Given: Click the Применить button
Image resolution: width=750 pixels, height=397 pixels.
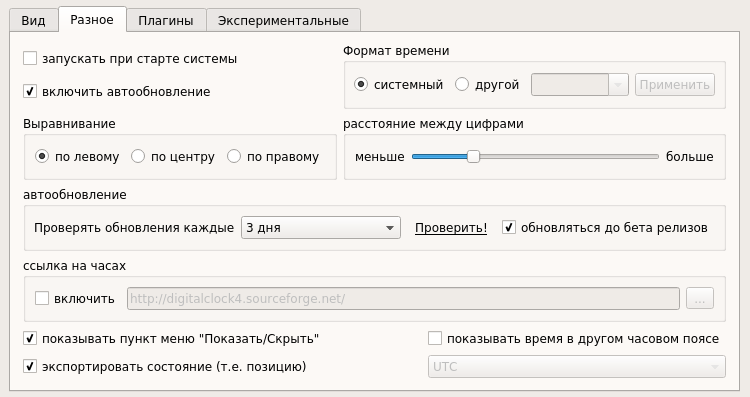Looking at the screenshot, I should click(x=674, y=85).
